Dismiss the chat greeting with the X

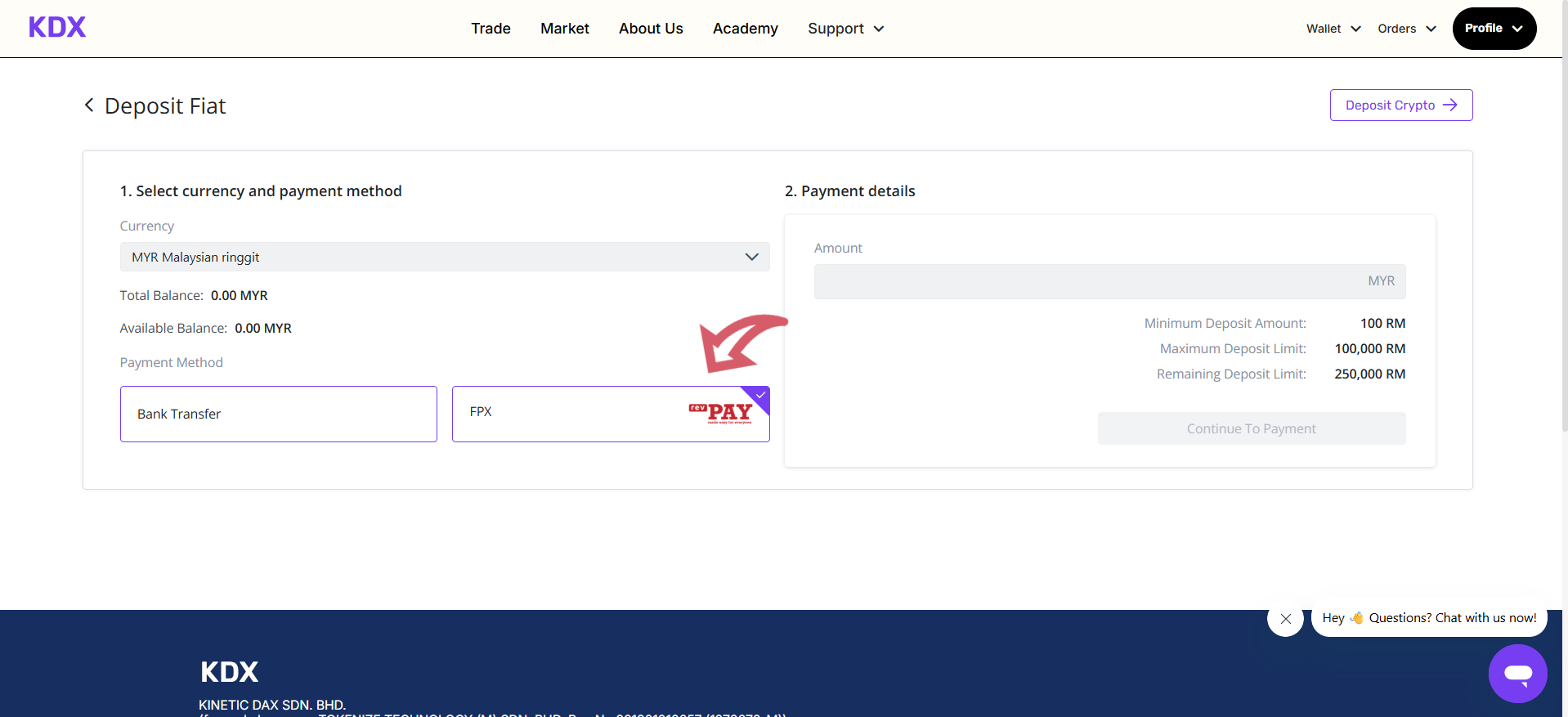pyautogui.click(x=1285, y=619)
